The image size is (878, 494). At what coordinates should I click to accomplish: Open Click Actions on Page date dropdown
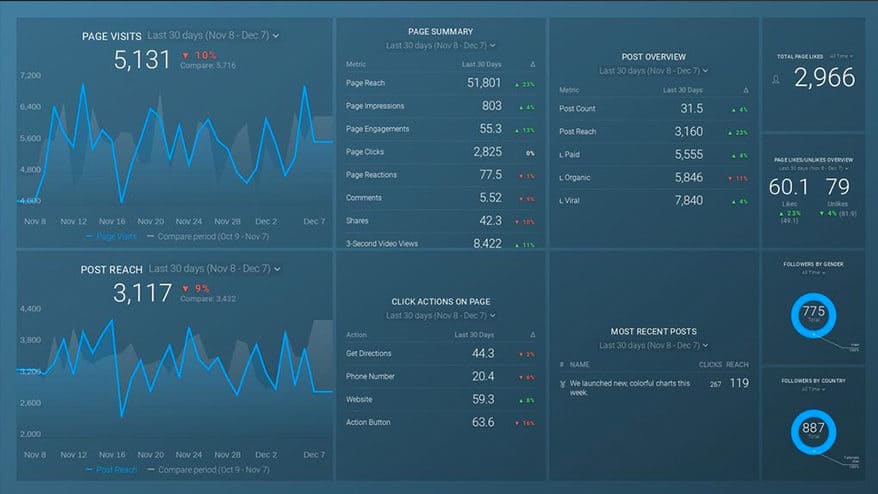[x=440, y=315]
